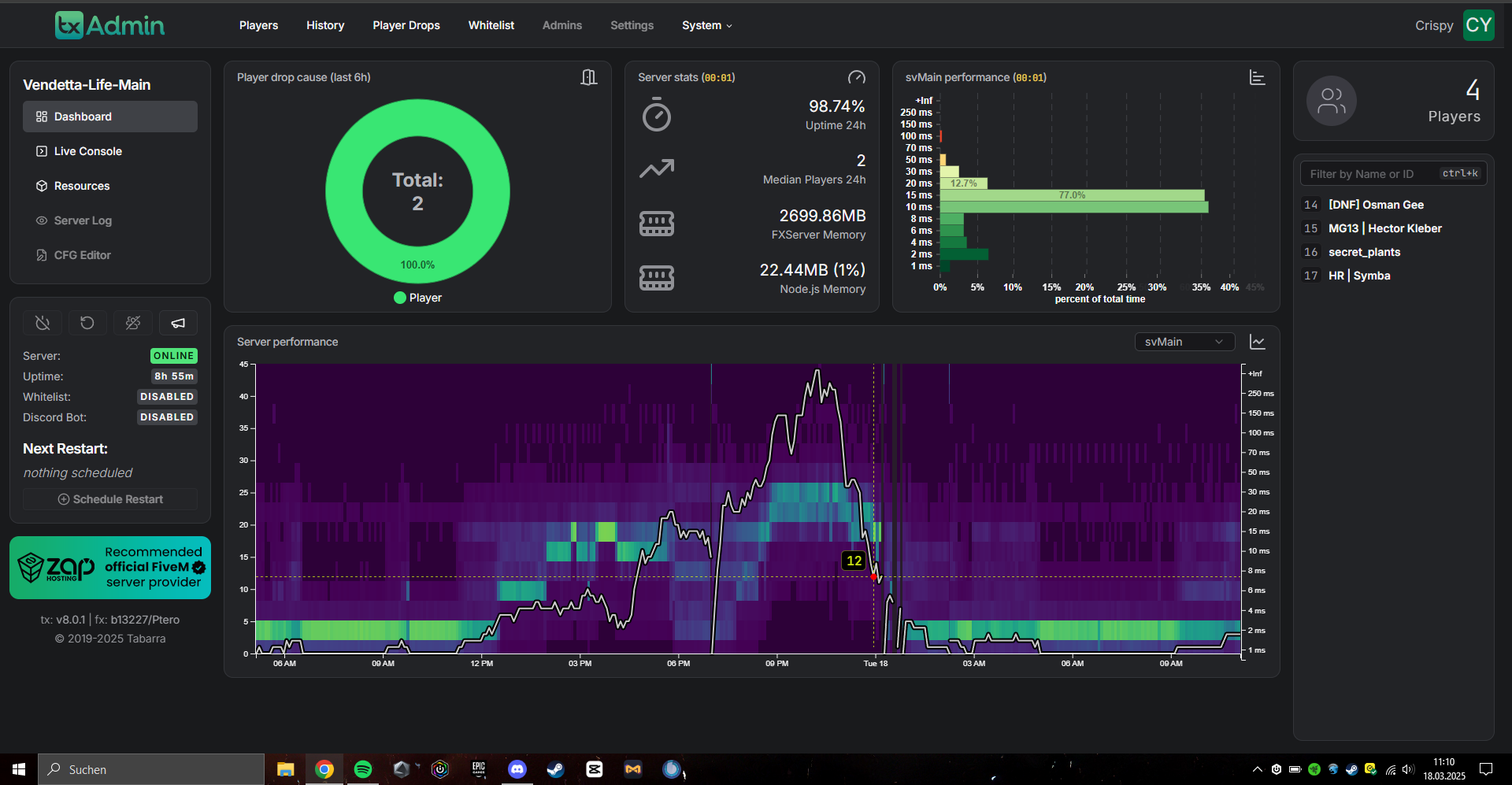Click the door icon in Player drop cause
The height and width of the screenshot is (785, 1512).
pos(588,77)
